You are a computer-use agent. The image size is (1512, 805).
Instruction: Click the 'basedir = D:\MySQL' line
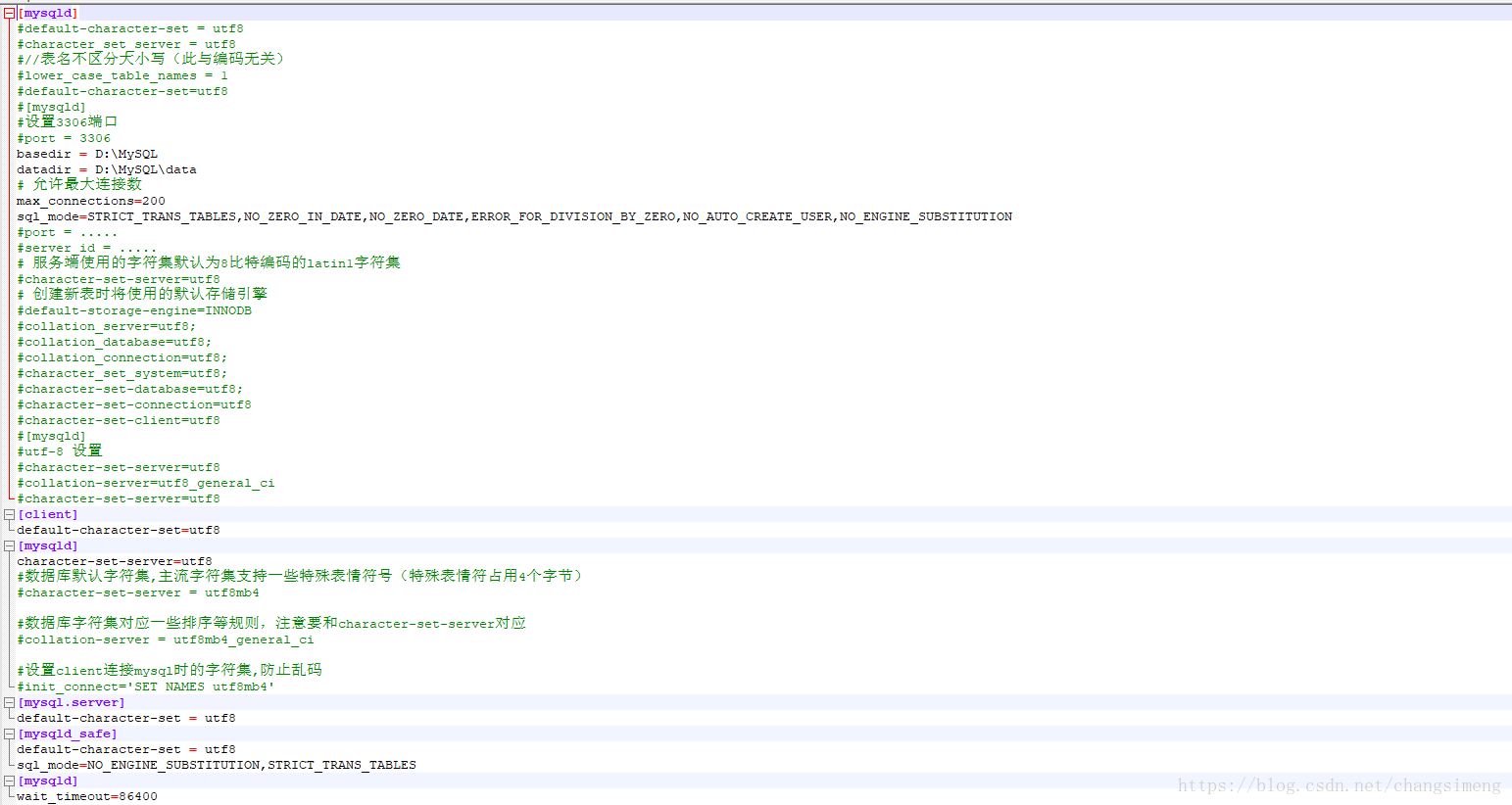pyautogui.click(x=87, y=154)
